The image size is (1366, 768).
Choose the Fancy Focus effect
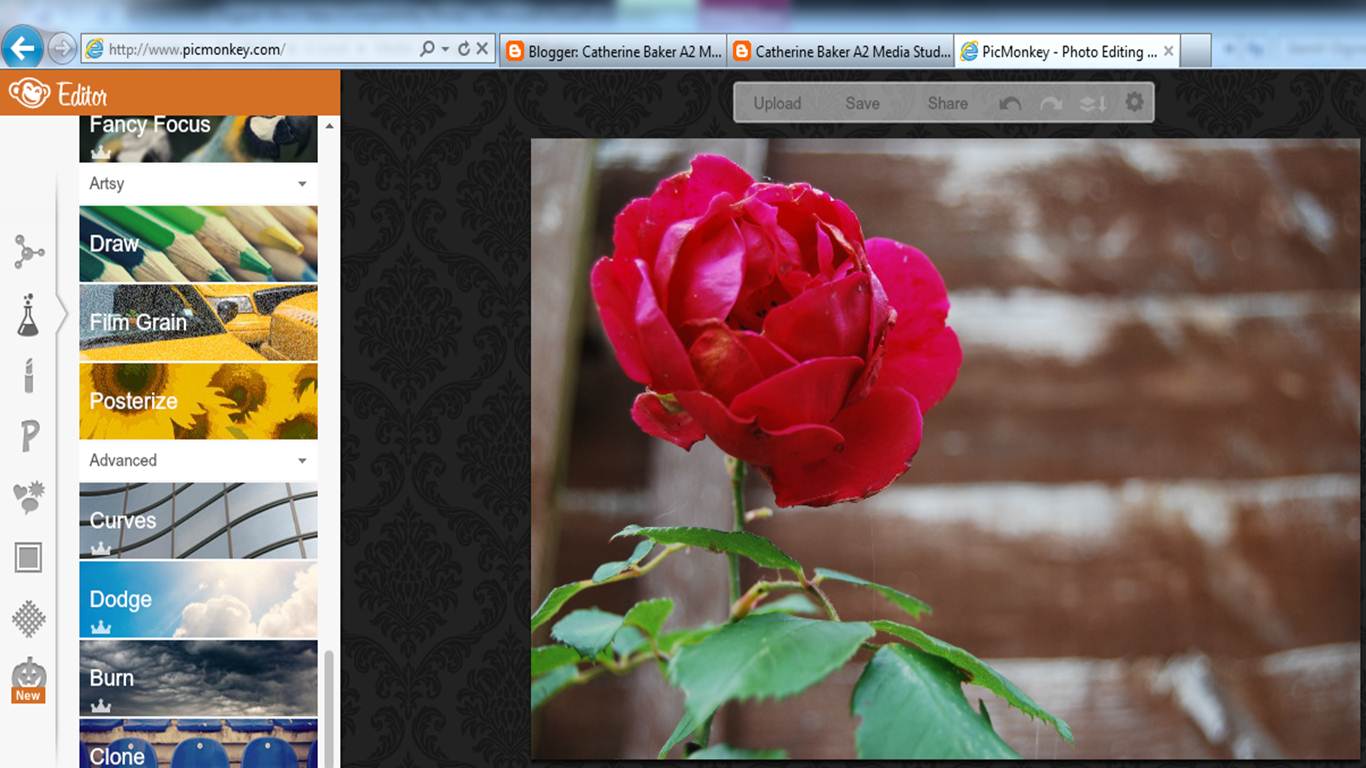199,139
